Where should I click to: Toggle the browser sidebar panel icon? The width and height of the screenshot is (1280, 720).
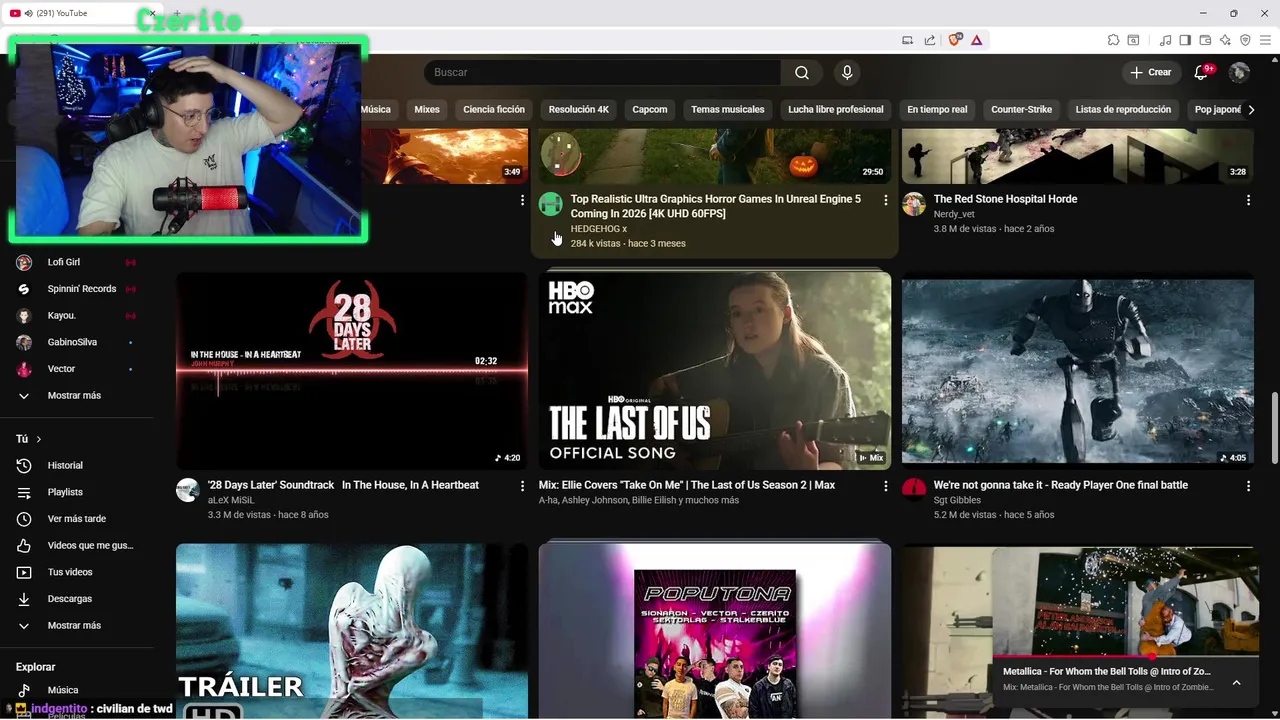(x=1185, y=40)
